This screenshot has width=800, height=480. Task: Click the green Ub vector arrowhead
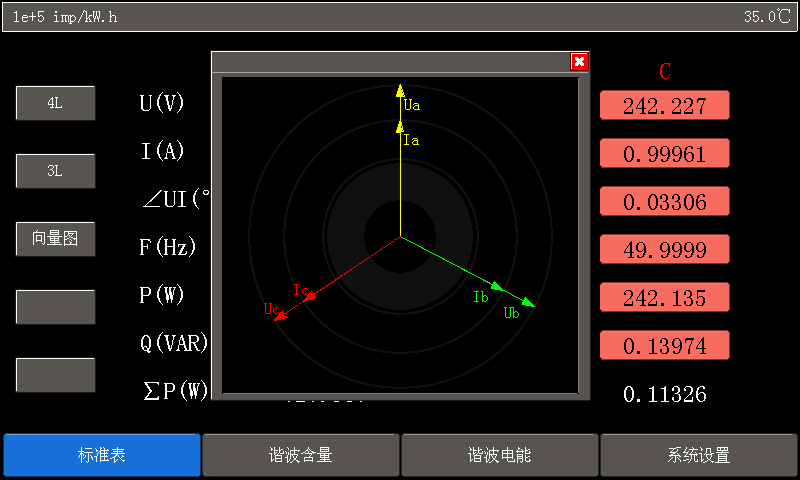[529, 302]
